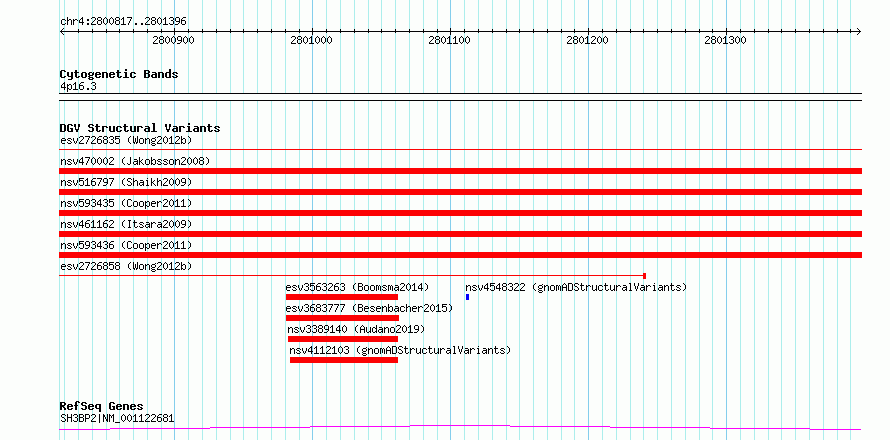Viewport: 890px width, 440px height.
Task: Click variant label nsv3389140 (Audano2019)
Action: point(356,329)
